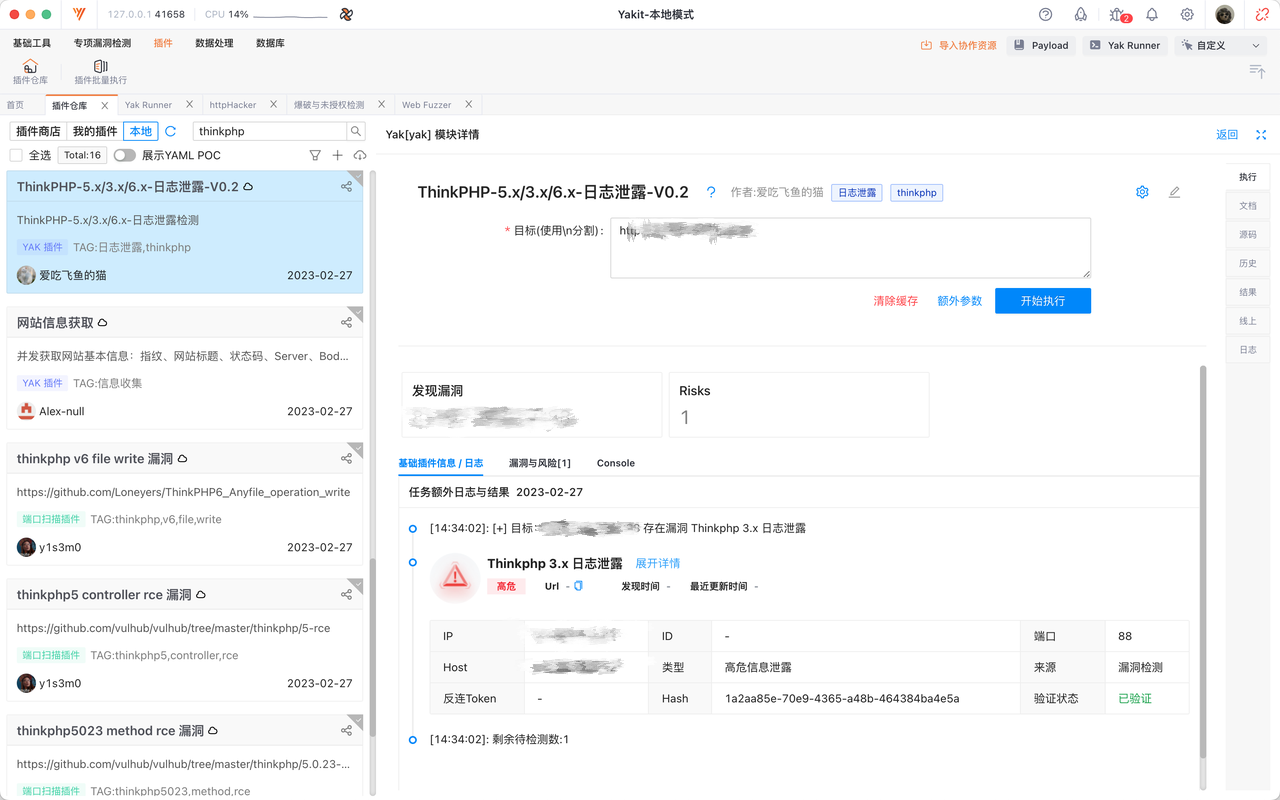Image resolution: width=1280 pixels, height=800 pixels.
Task: Open the 数据库 menu
Action: pos(270,43)
